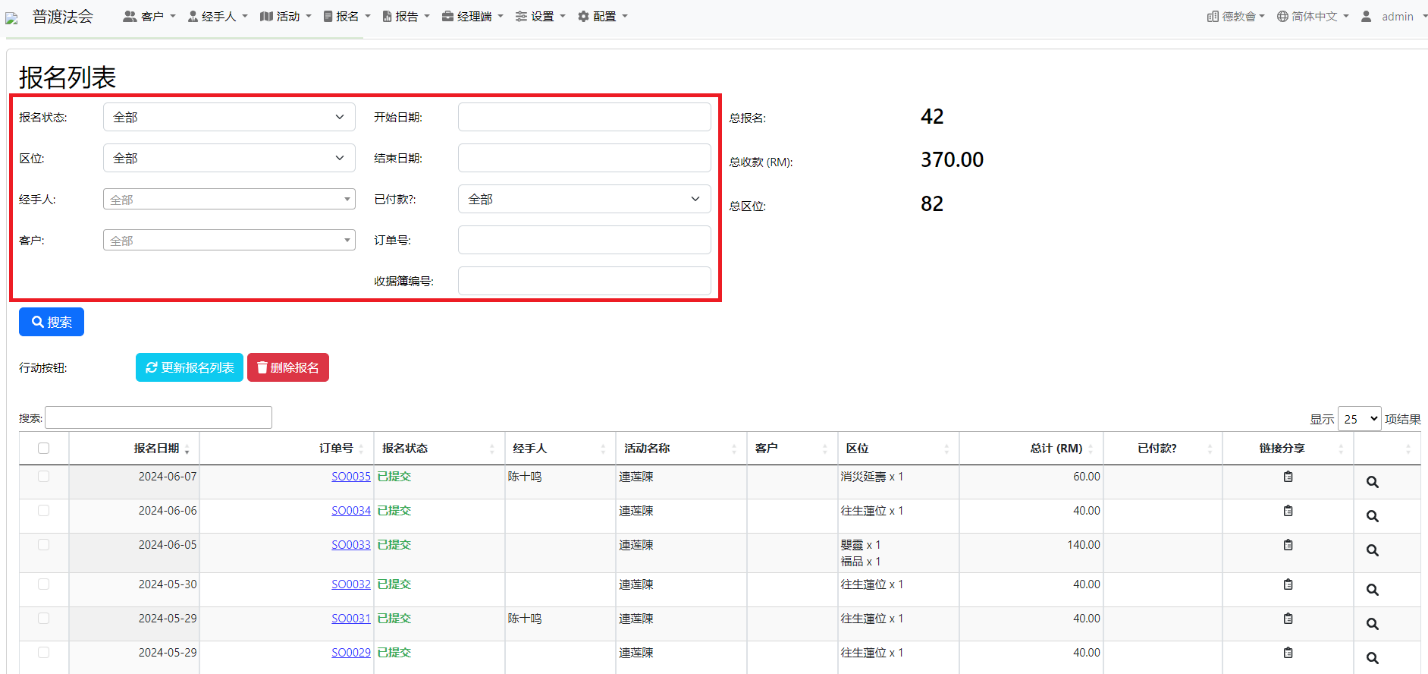The image size is (1428, 674).
Task: Open the 报名 navbar menu
Action: pyautogui.click(x=347, y=16)
